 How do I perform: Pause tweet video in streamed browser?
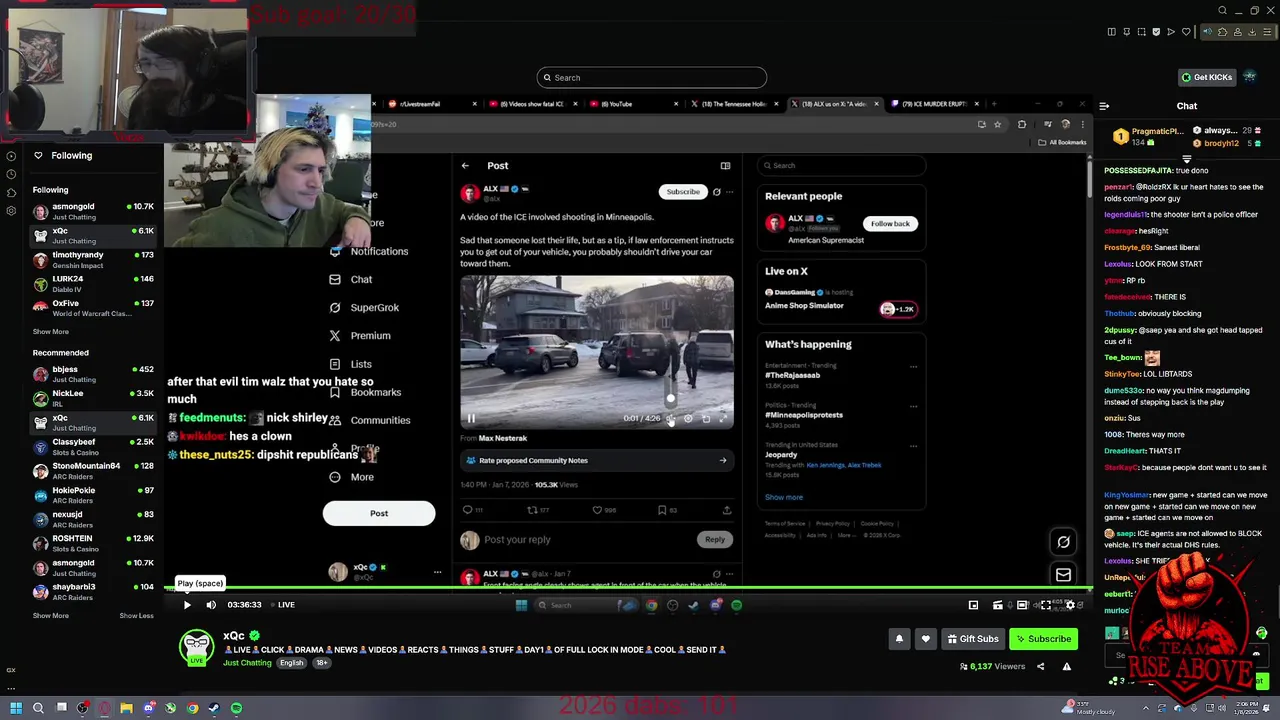471,419
